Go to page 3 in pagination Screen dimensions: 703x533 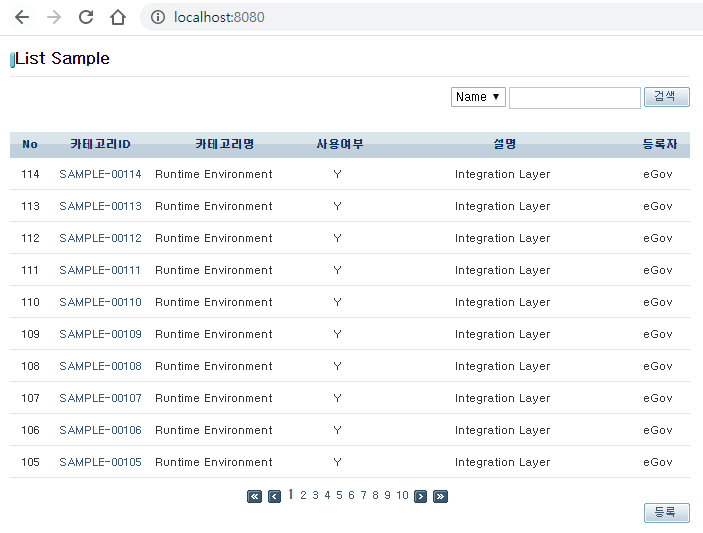point(316,495)
